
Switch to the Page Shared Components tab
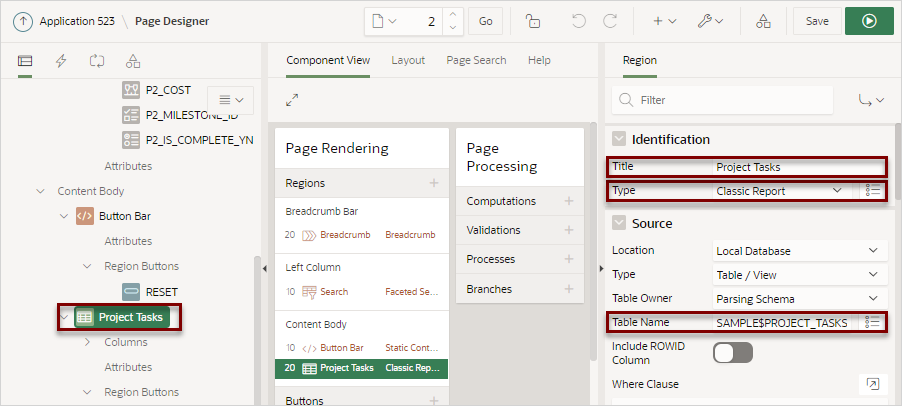[x=133, y=60]
